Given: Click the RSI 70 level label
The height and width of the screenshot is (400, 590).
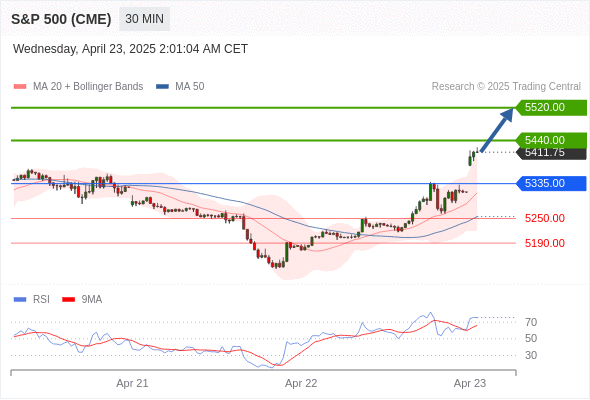Looking at the screenshot, I should (531, 322).
